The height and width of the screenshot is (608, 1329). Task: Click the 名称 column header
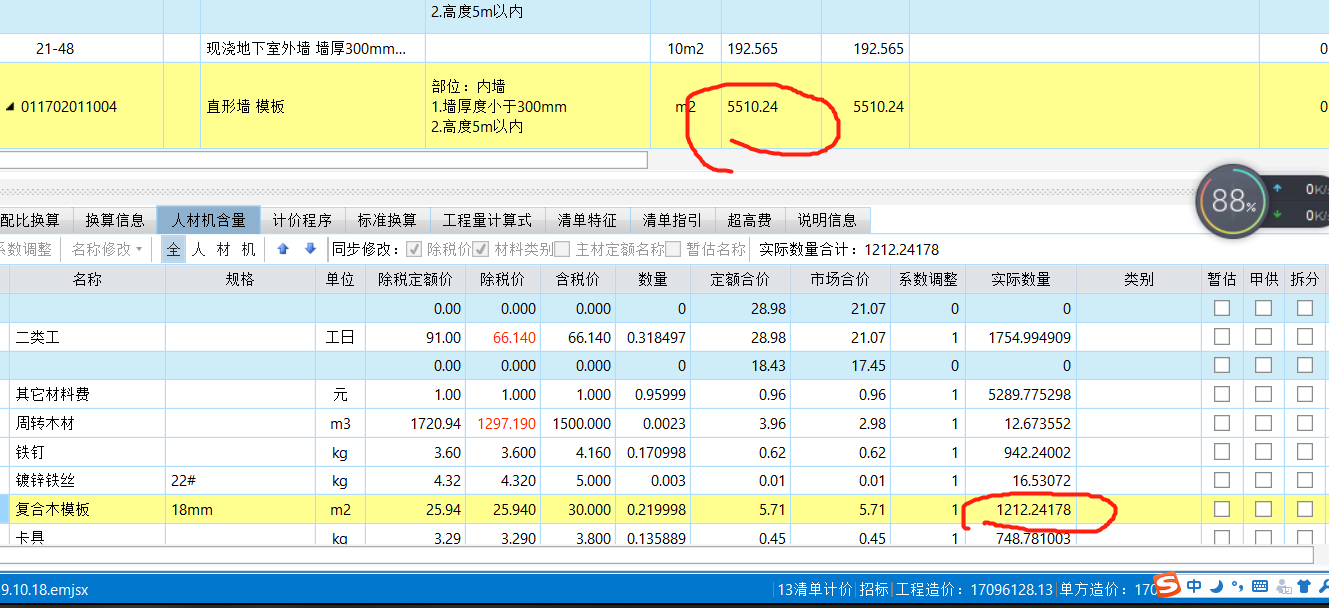[x=87, y=280]
